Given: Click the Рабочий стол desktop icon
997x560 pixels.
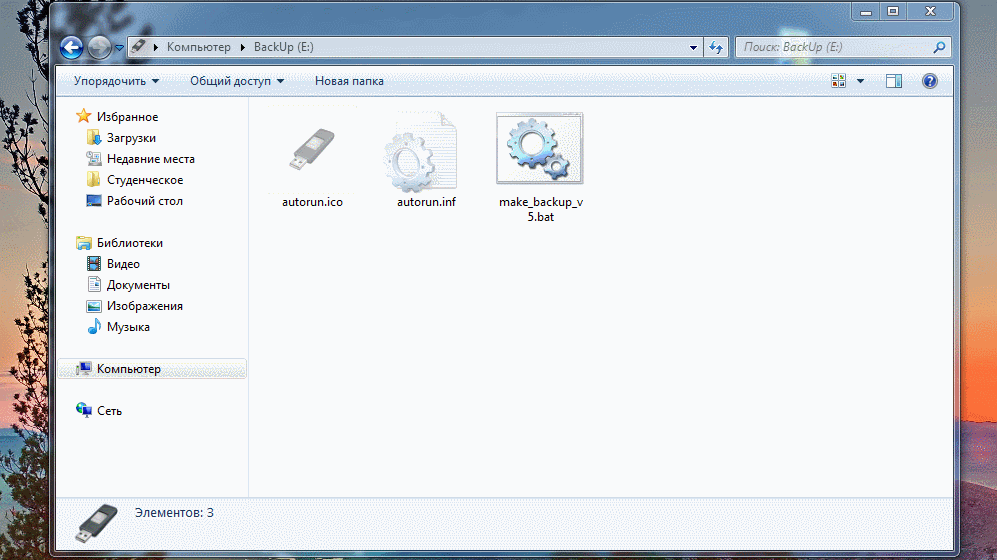Looking at the screenshot, I should 93,201.
